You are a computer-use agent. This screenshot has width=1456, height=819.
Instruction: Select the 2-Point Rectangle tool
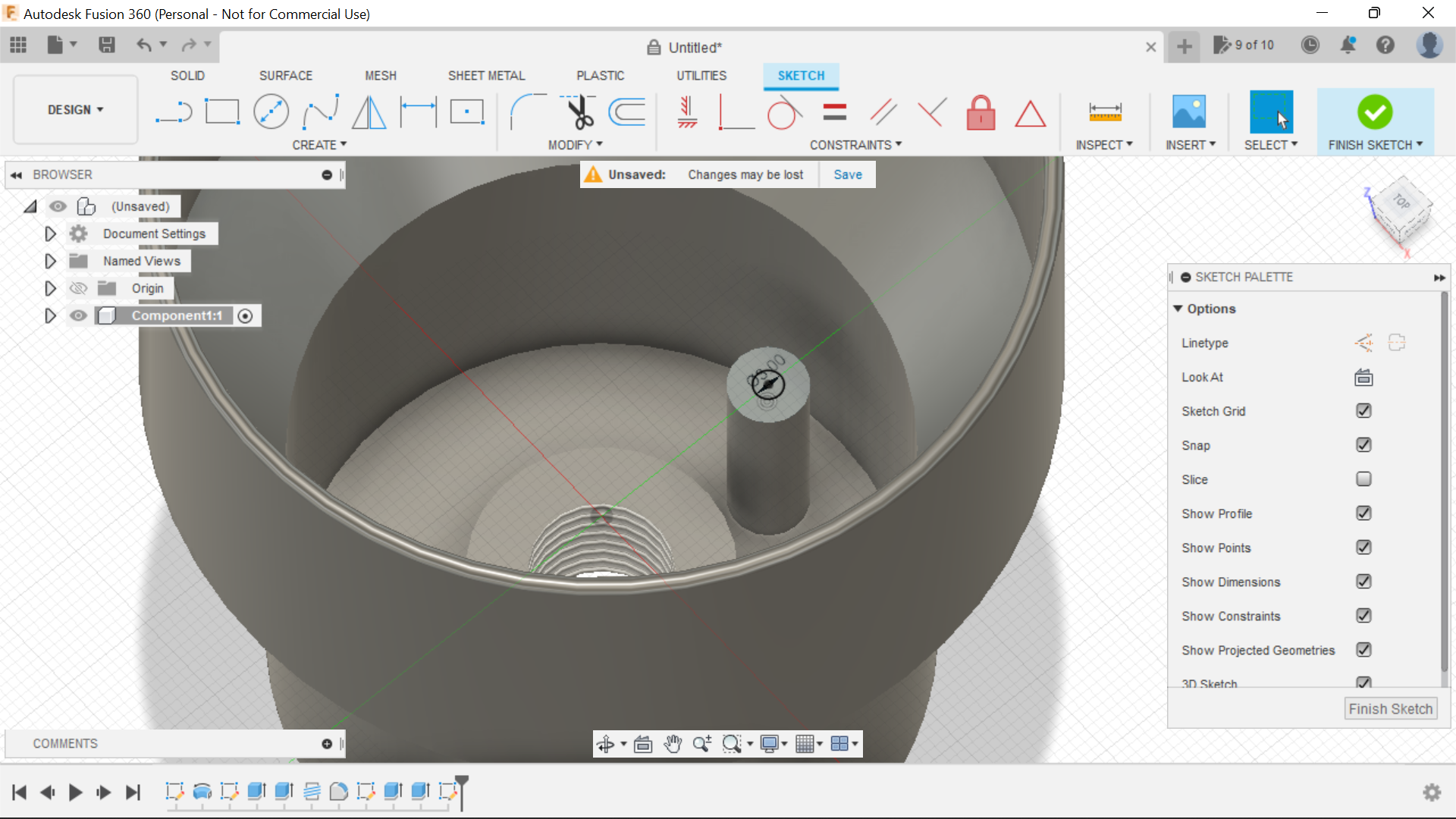pos(222,111)
